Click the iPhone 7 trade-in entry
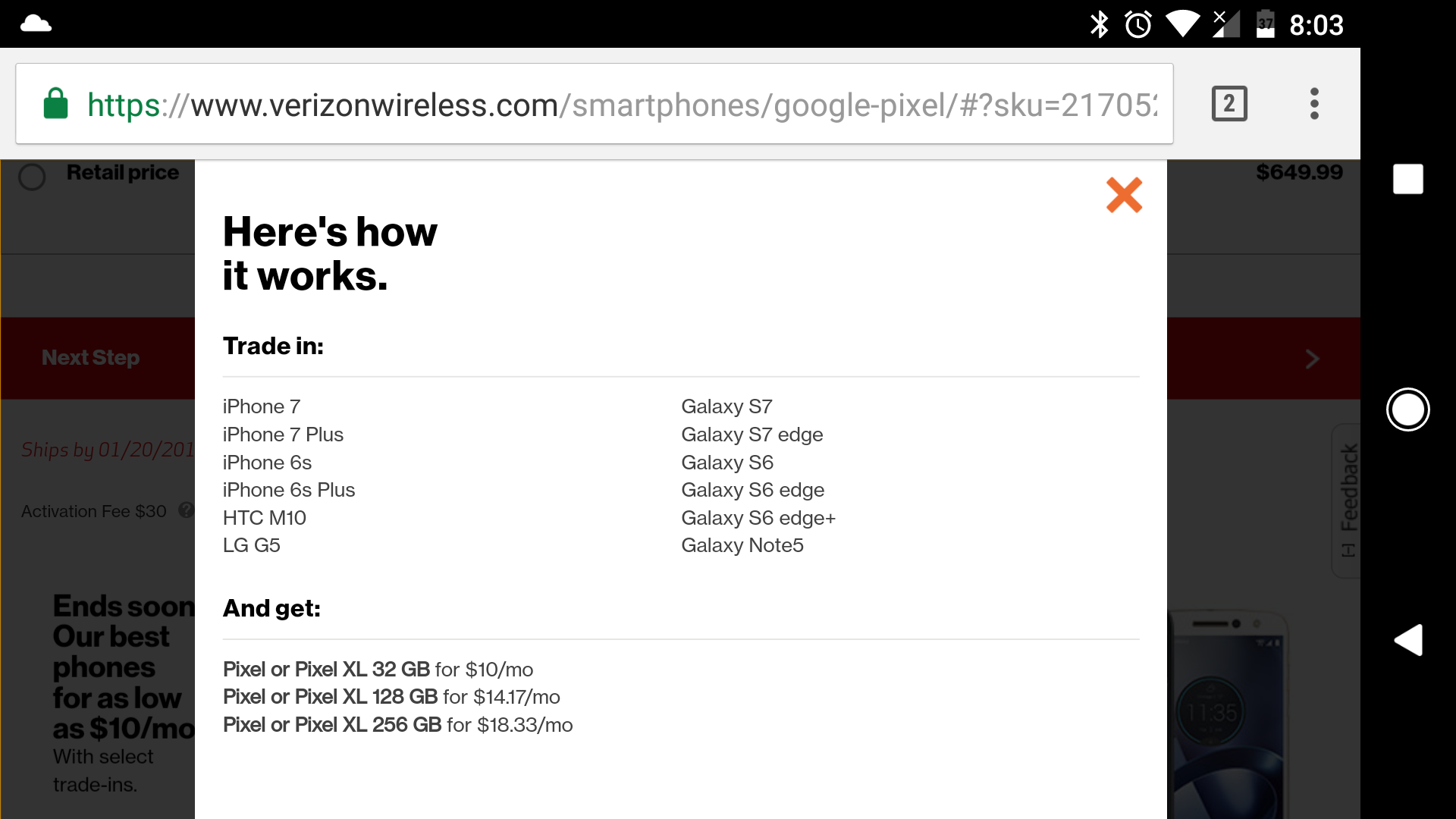The width and height of the screenshot is (1456, 819). (261, 406)
